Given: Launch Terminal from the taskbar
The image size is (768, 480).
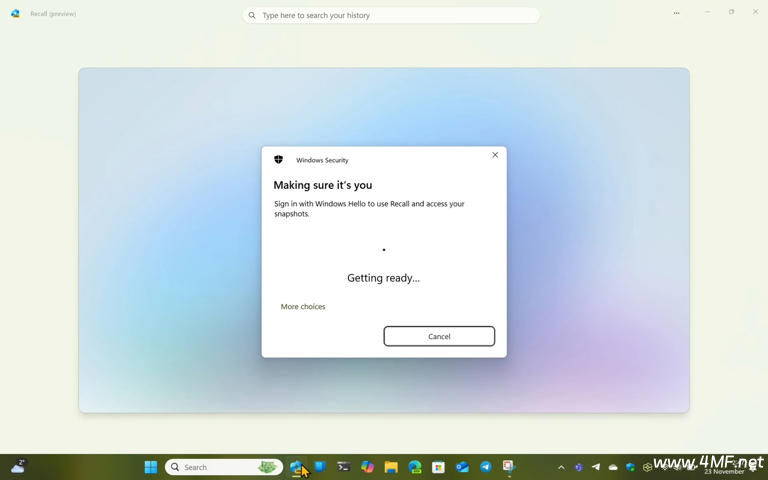Looking at the screenshot, I should [343, 467].
